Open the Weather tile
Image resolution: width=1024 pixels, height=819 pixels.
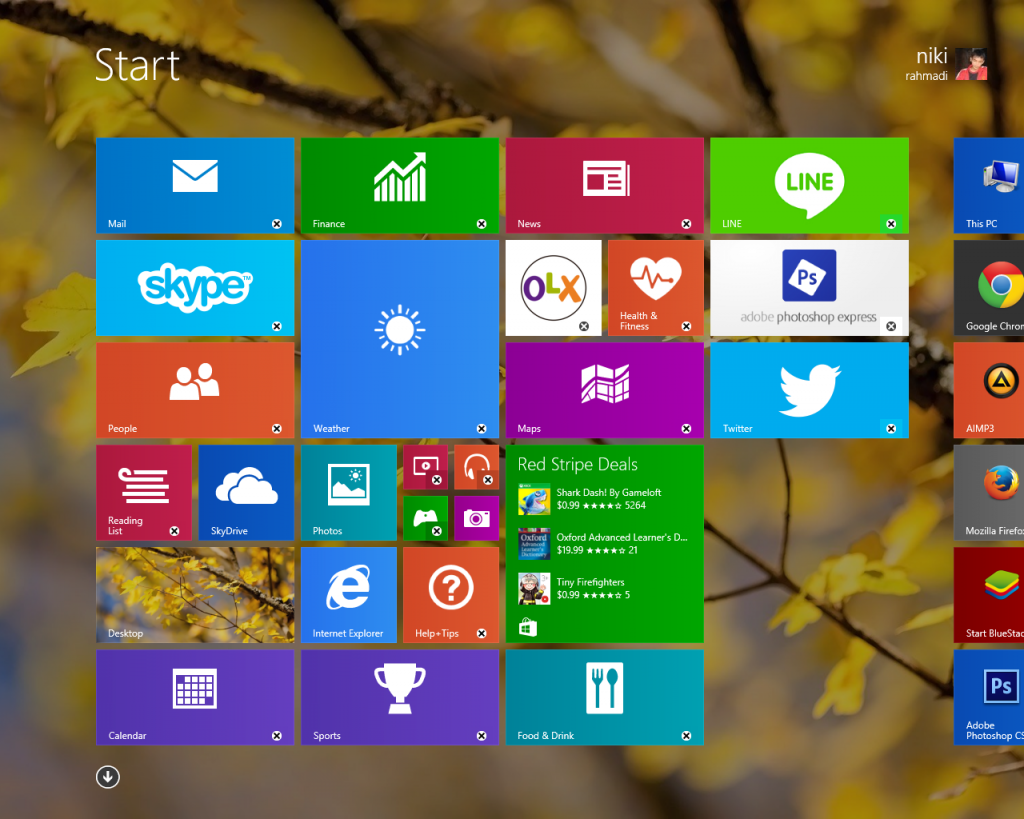400,339
